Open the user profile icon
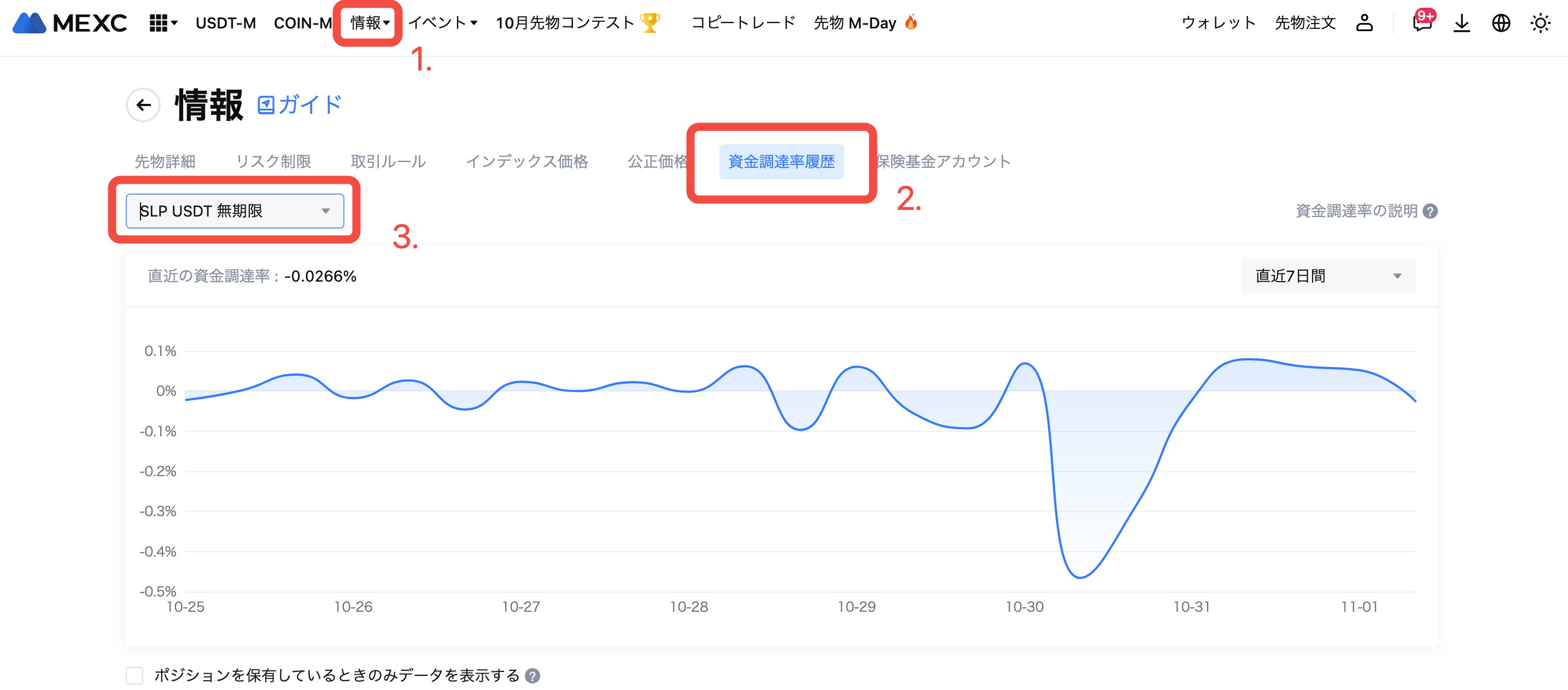Viewport: 1568px width, 690px height. (1364, 23)
